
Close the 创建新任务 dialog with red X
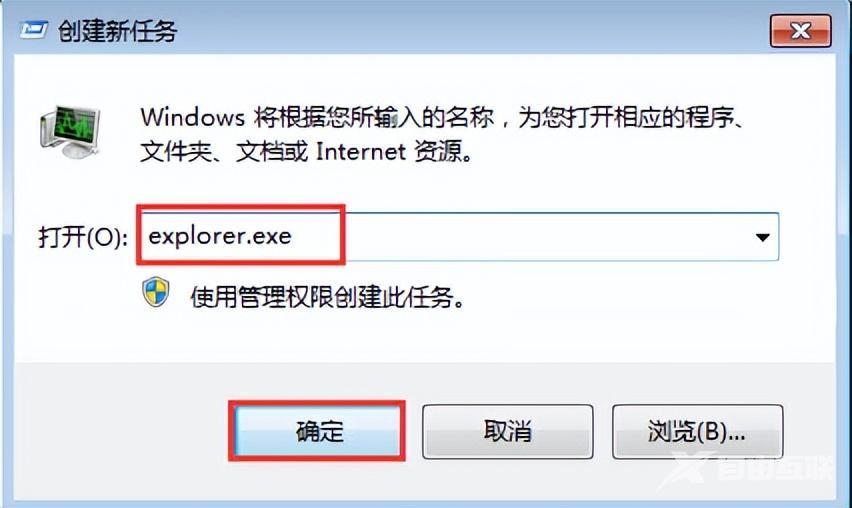[x=800, y=31]
